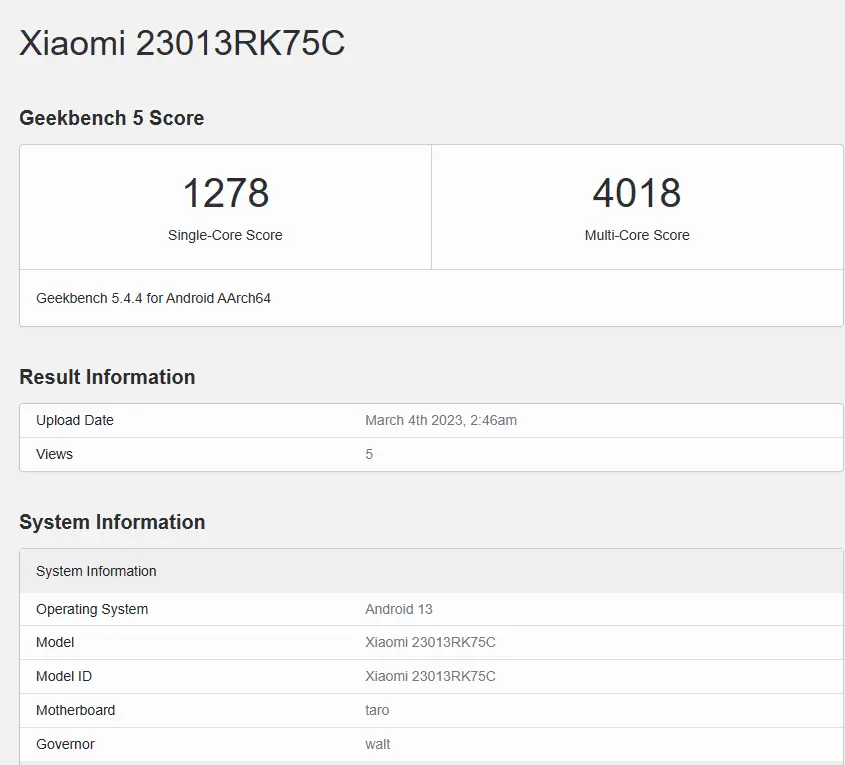845x765 pixels.
Task: Select the Upload Date row label
Action: point(75,420)
